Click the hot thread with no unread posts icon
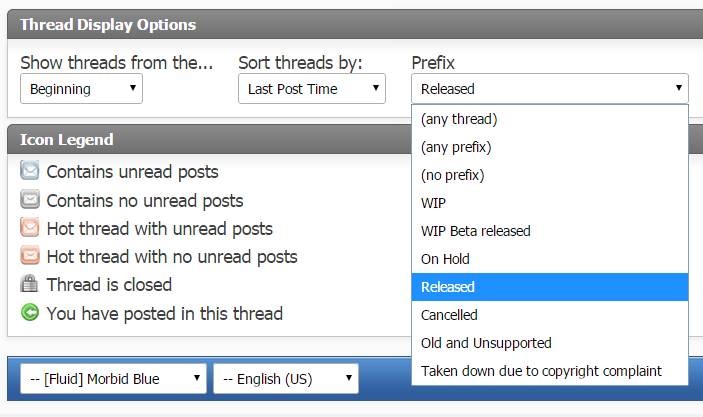The height and width of the screenshot is (417, 703). click(30, 256)
